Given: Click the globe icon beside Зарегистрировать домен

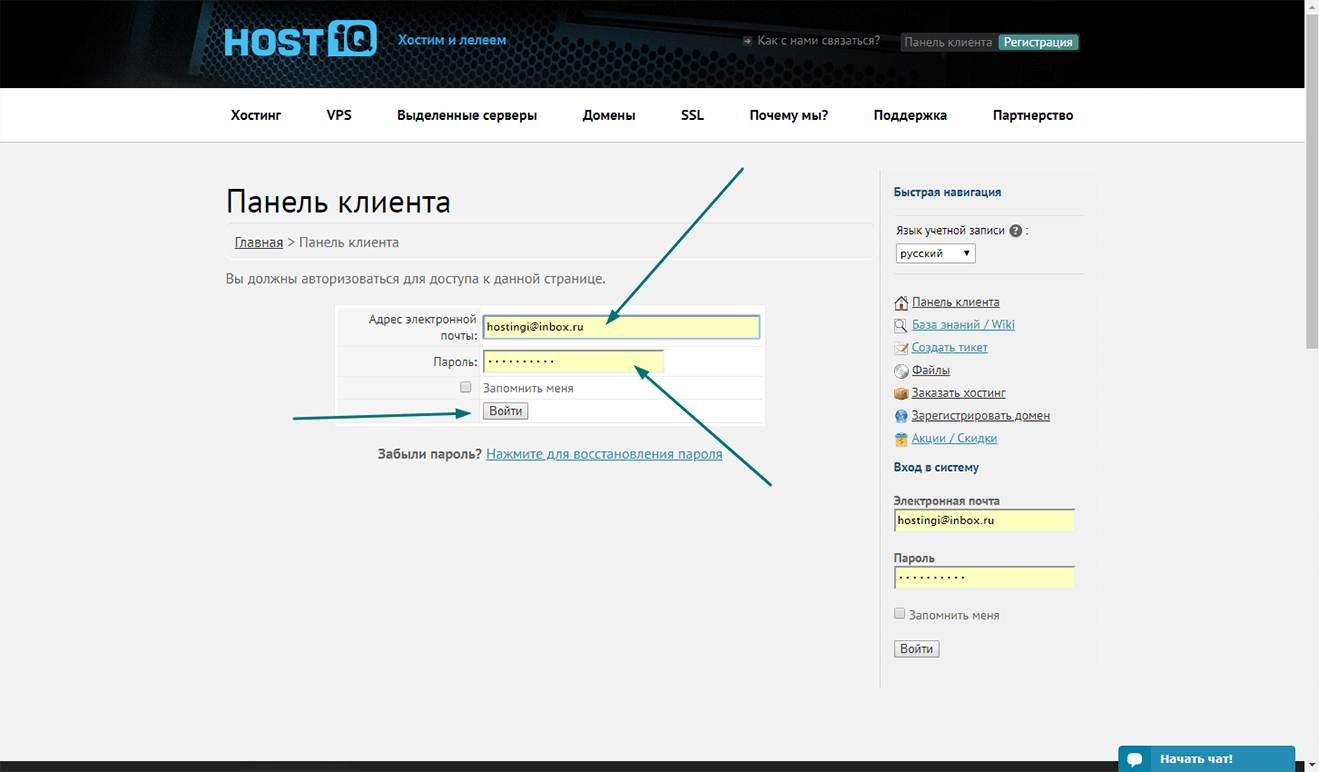Looking at the screenshot, I should 901,416.
